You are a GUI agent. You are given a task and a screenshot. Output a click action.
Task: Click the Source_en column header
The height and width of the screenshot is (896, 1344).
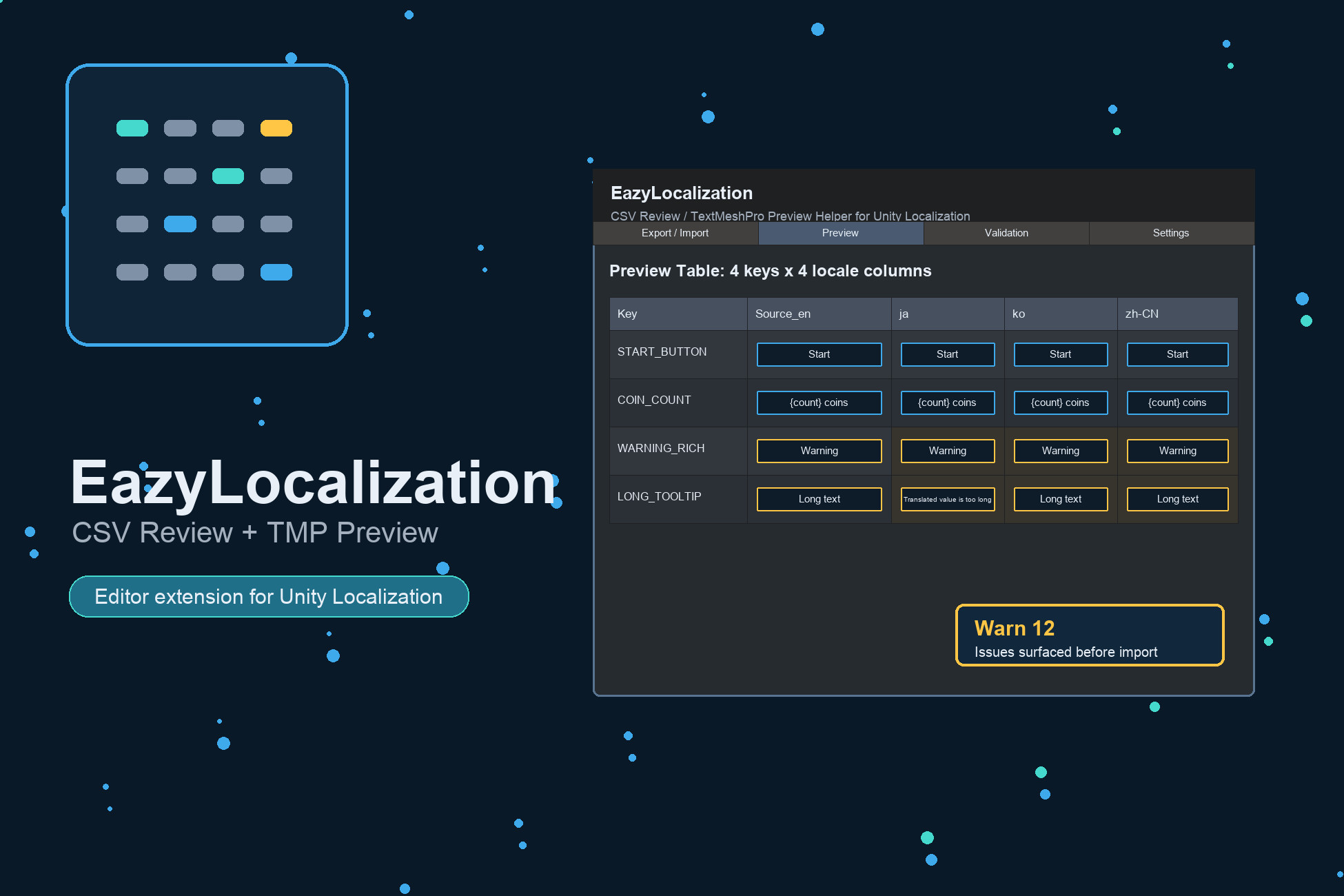819,314
